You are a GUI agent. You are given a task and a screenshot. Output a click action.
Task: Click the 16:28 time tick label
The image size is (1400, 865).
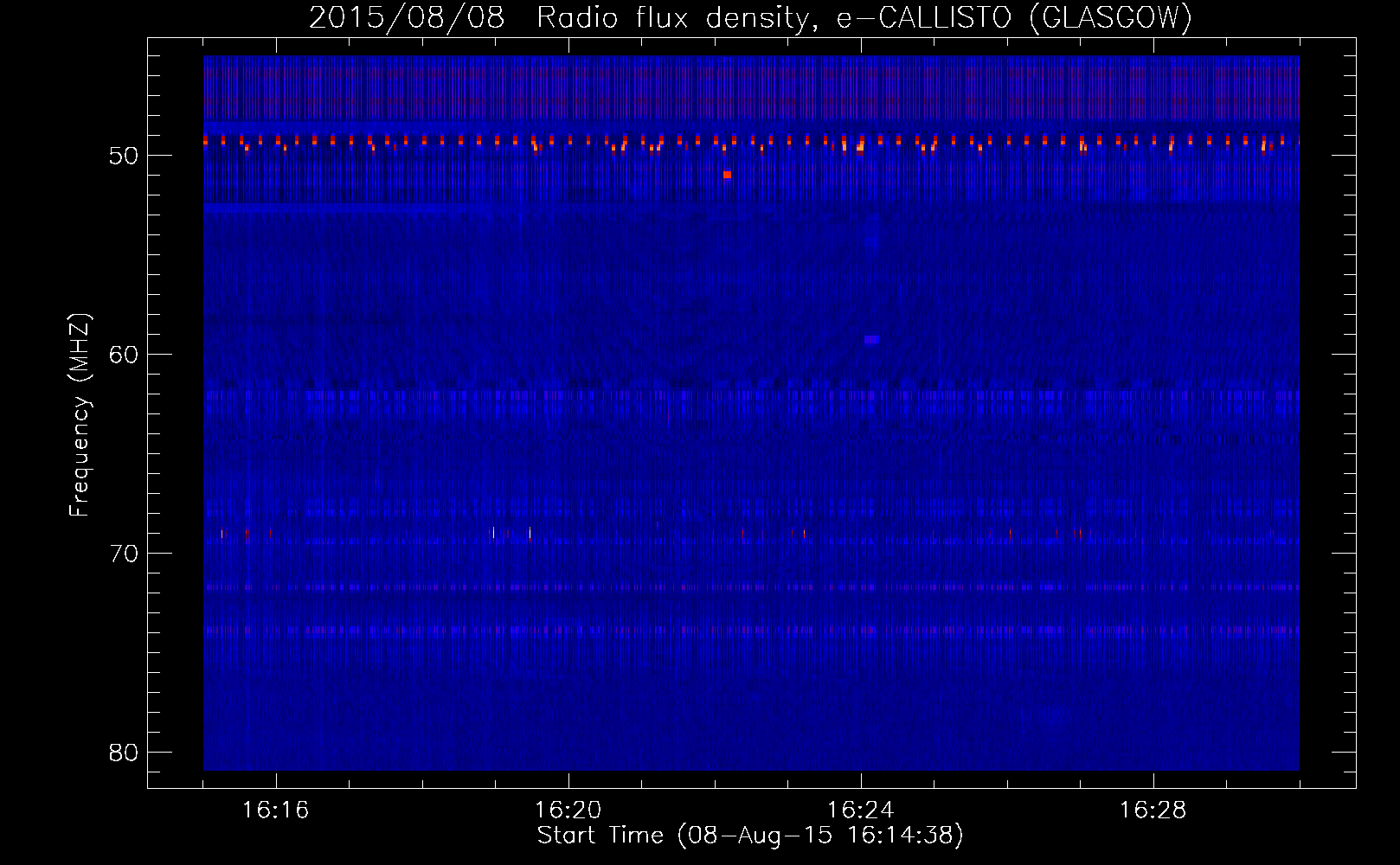pos(1153,810)
